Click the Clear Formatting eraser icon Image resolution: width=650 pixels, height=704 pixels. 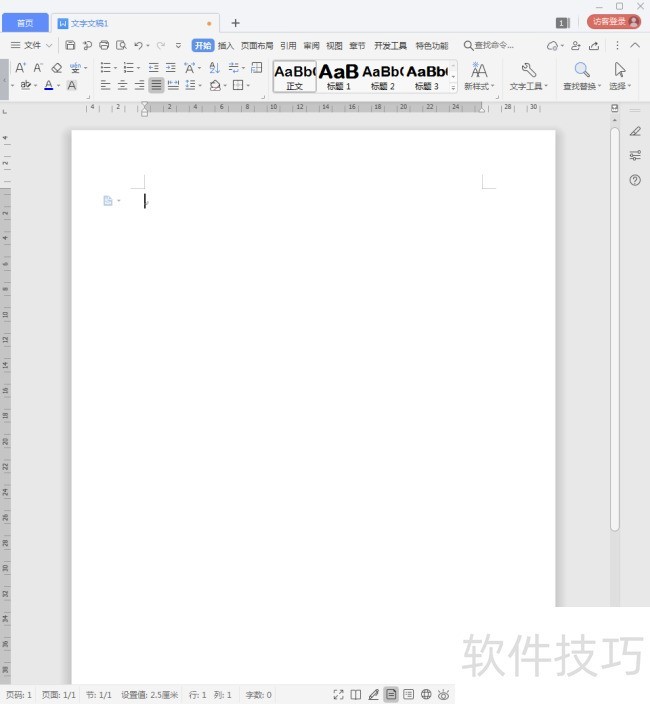(57, 68)
